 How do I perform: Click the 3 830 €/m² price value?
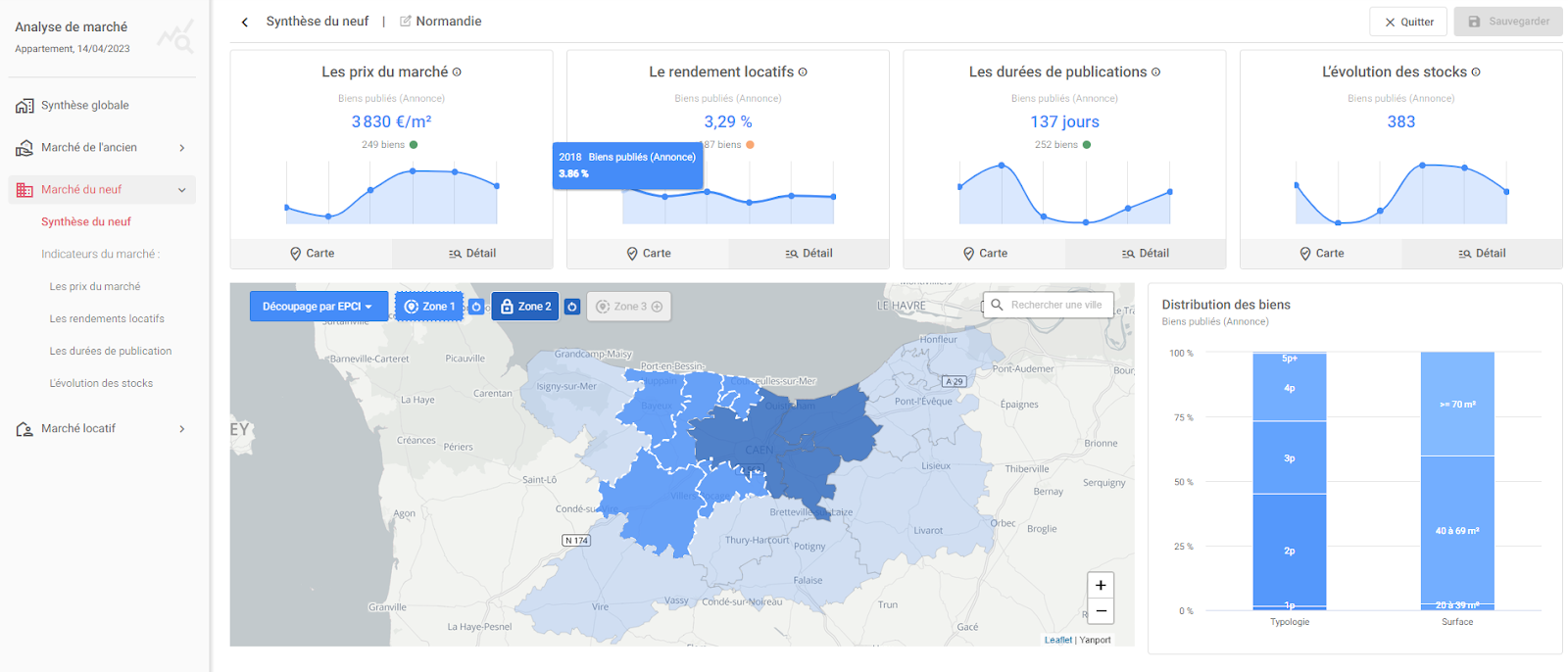[391, 122]
